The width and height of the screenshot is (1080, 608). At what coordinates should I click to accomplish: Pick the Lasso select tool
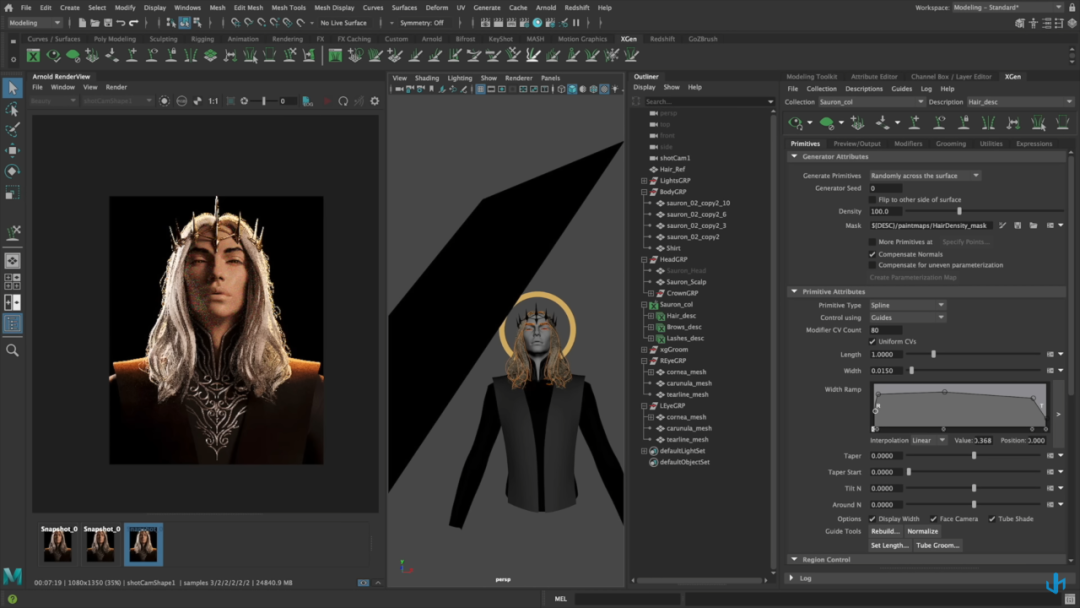pyautogui.click(x=12, y=109)
